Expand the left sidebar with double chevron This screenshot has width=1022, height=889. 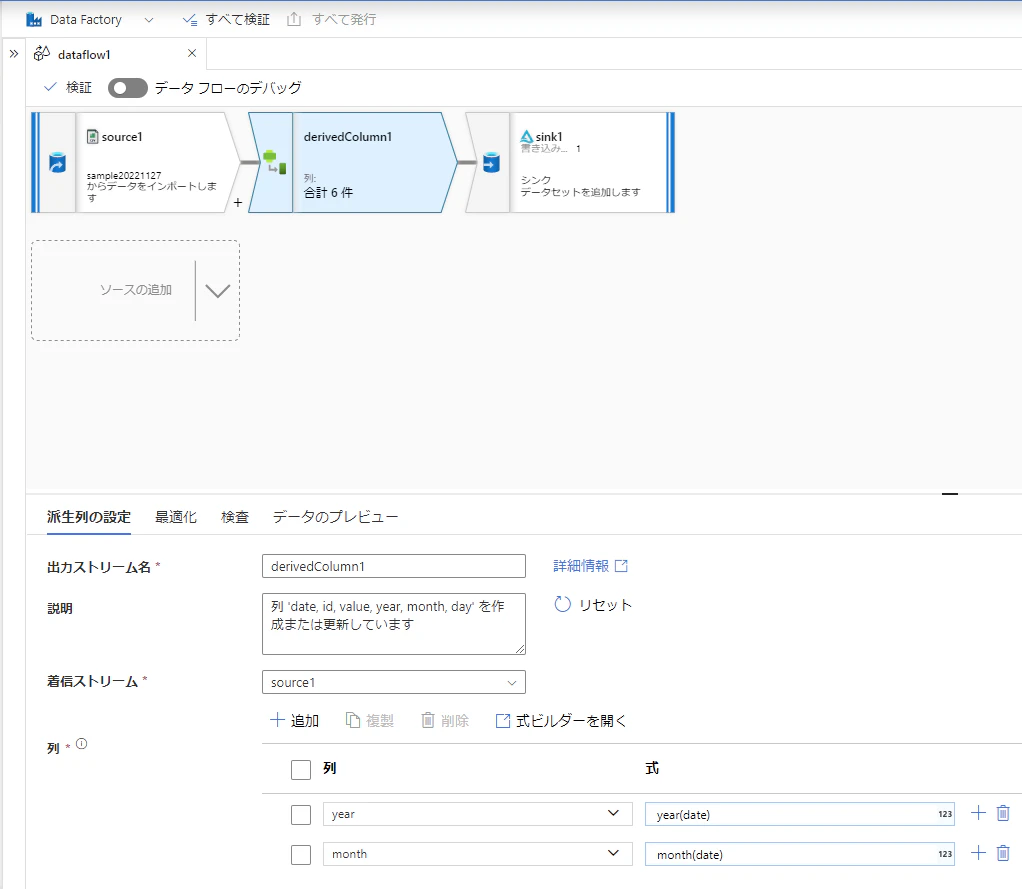pyautogui.click(x=14, y=54)
